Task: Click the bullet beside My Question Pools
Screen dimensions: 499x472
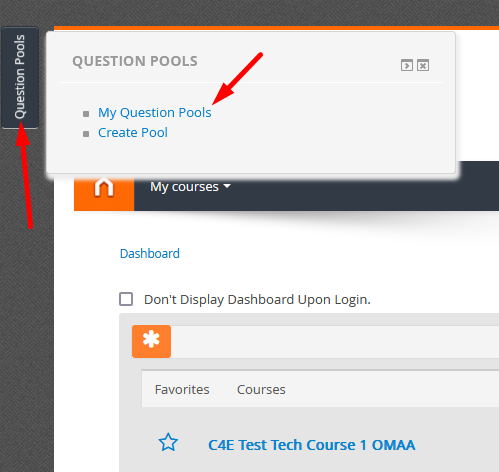Action: tap(86, 114)
